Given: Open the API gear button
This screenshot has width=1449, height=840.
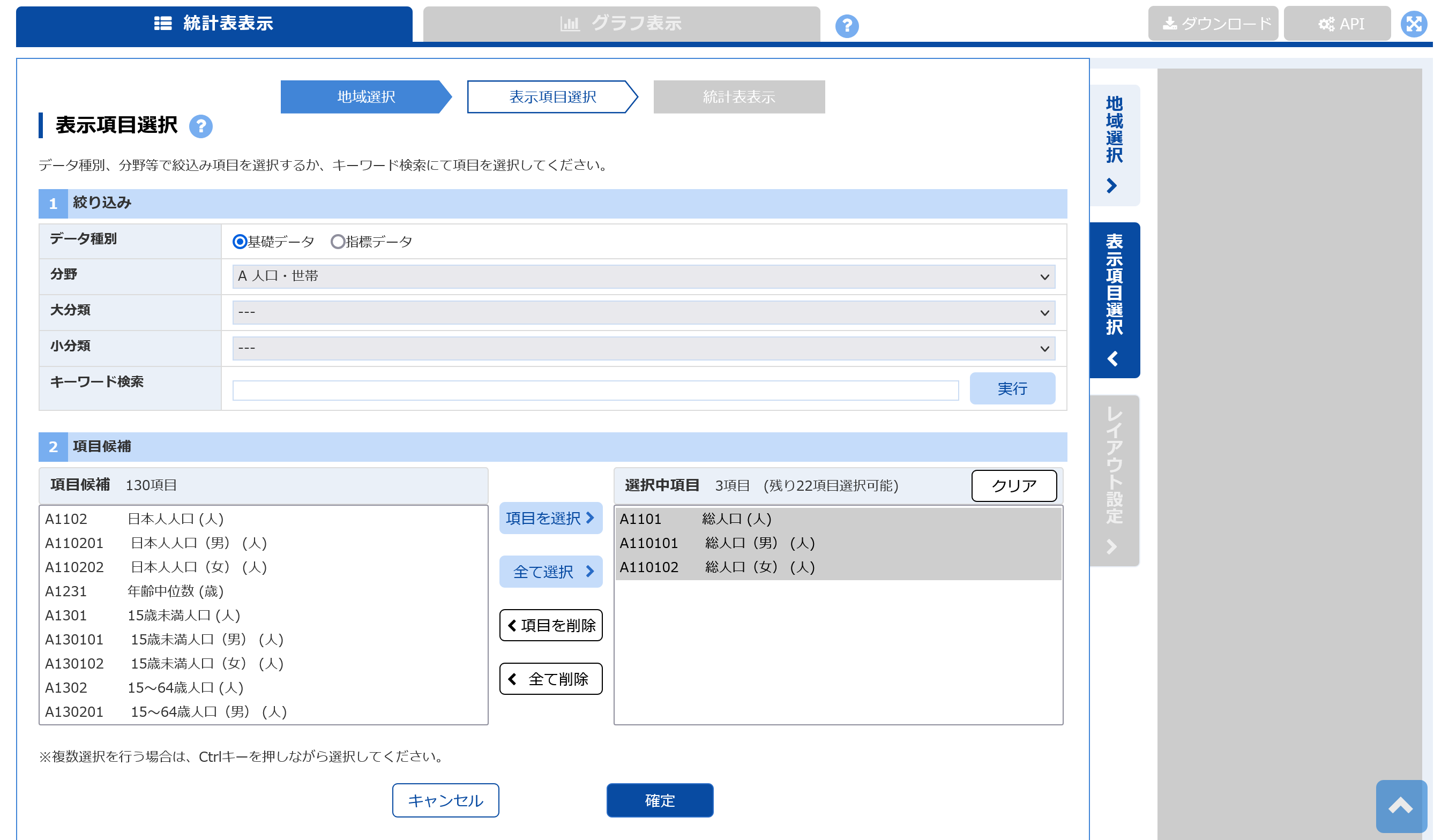Looking at the screenshot, I should [x=1338, y=24].
